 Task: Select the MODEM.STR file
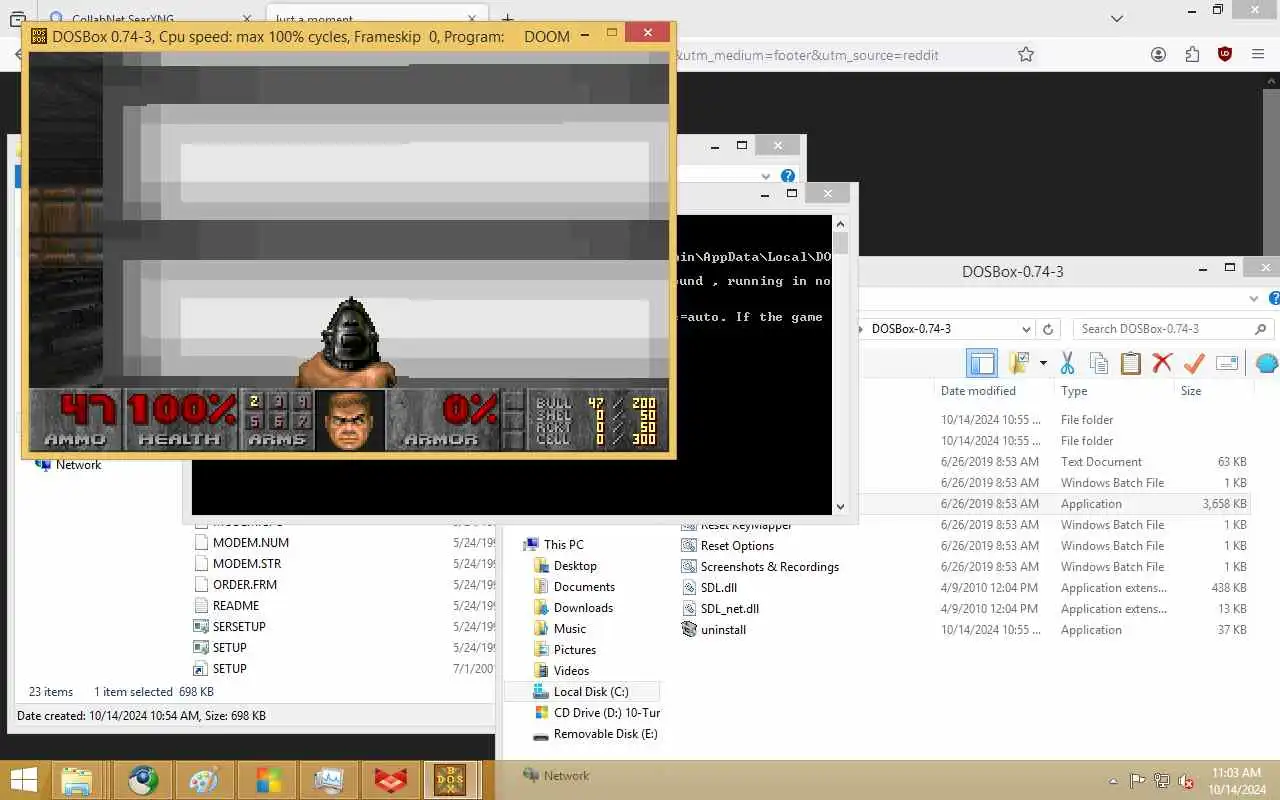[237, 564]
